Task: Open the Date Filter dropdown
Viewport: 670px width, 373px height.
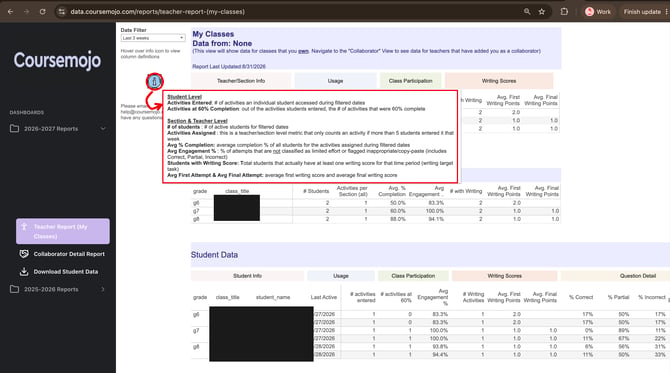Action: (x=153, y=38)
